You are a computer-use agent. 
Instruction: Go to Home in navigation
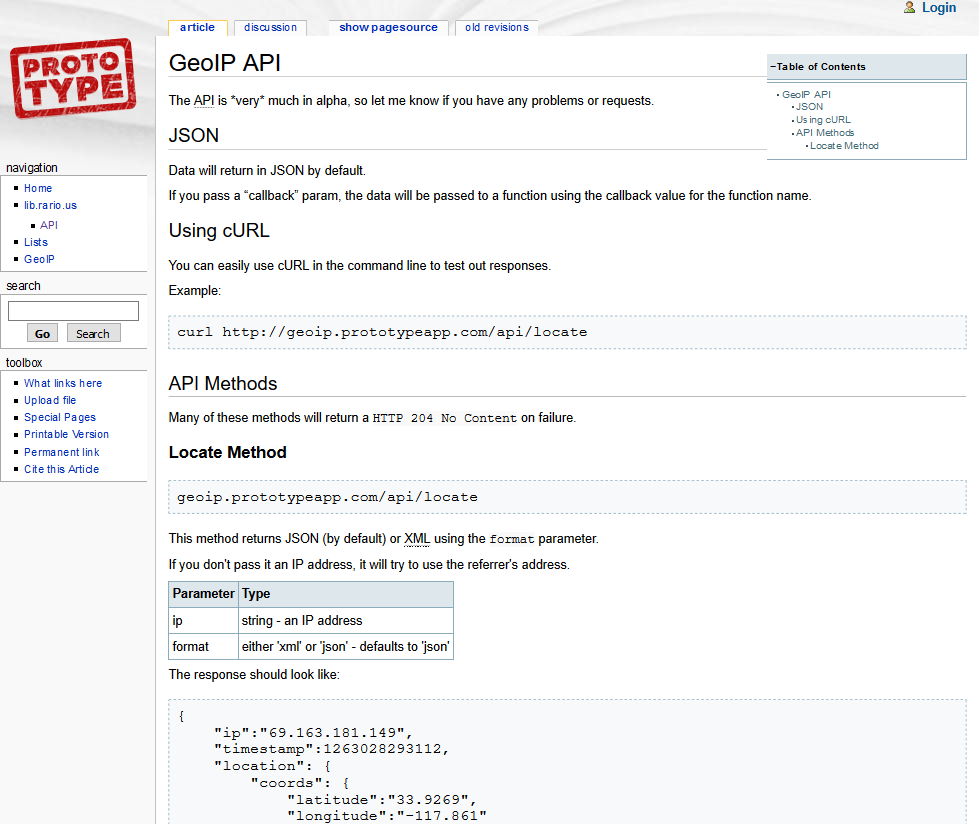(x=38, y=188)
